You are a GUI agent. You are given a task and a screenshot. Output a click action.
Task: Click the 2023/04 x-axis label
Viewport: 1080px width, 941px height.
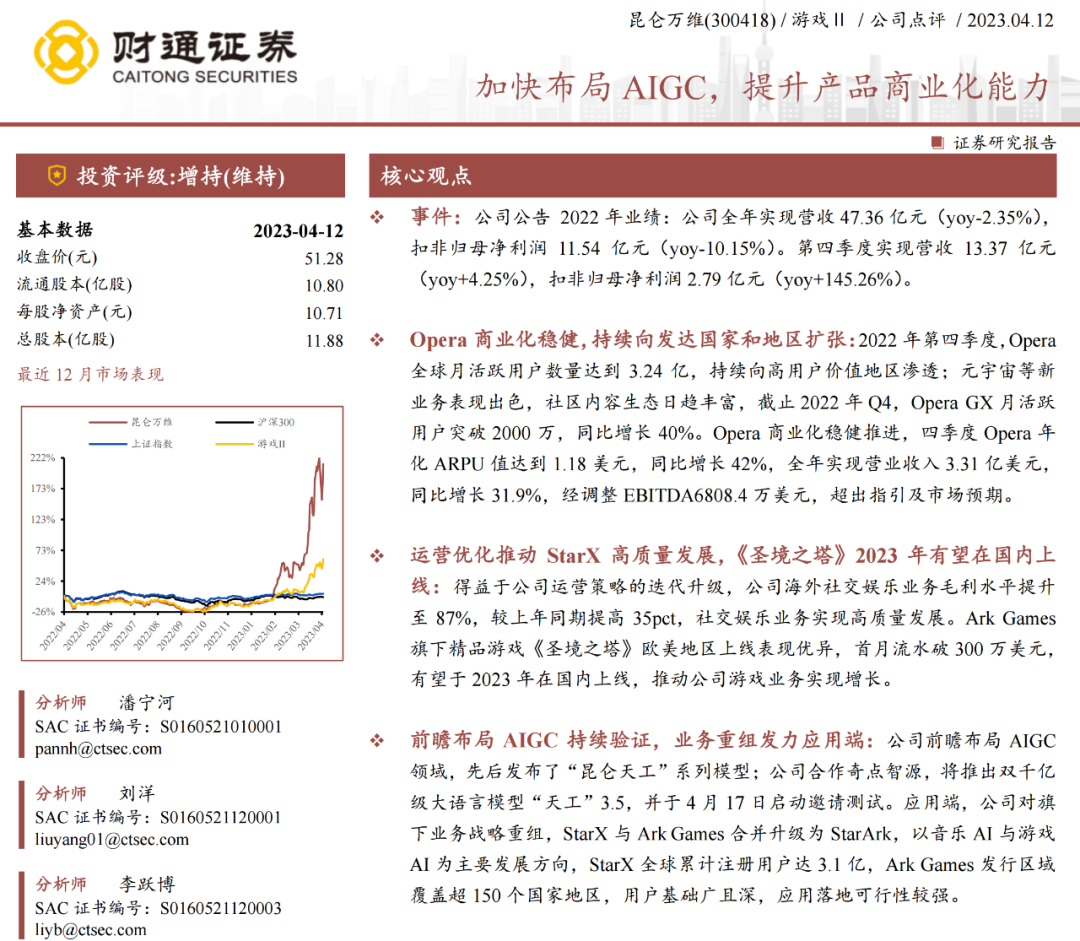(311, 635)
